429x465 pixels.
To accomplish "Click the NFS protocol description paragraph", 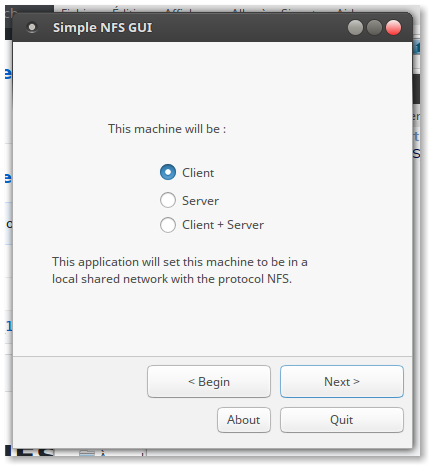I will point(180,270).
